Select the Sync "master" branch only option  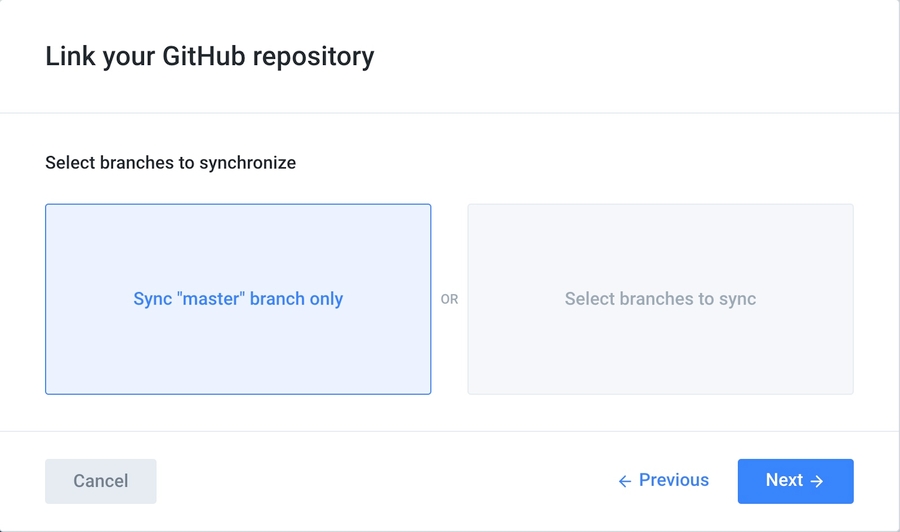(x=238, y=299)
